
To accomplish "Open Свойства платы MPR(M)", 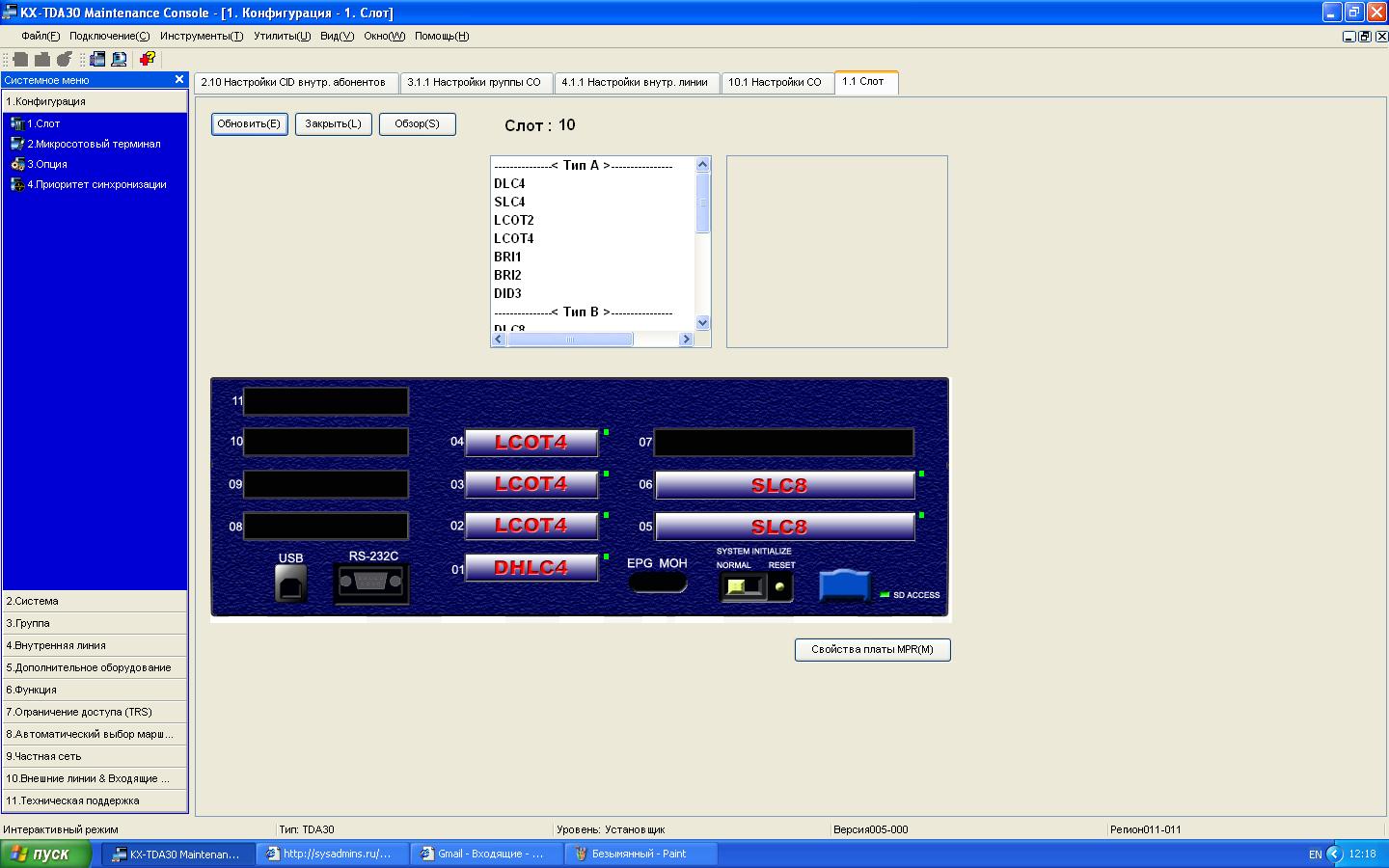I will (x=872, y=650).
